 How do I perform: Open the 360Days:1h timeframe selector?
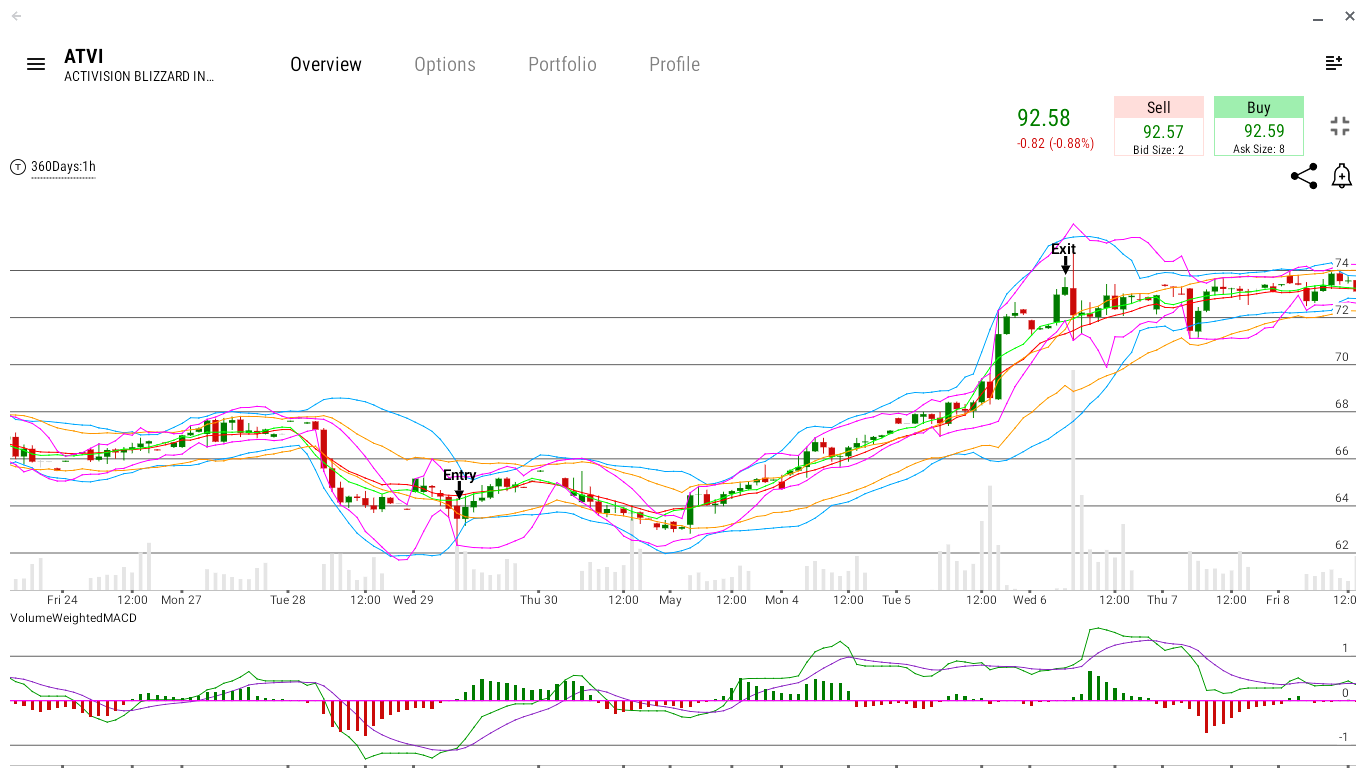click(63, 167)
